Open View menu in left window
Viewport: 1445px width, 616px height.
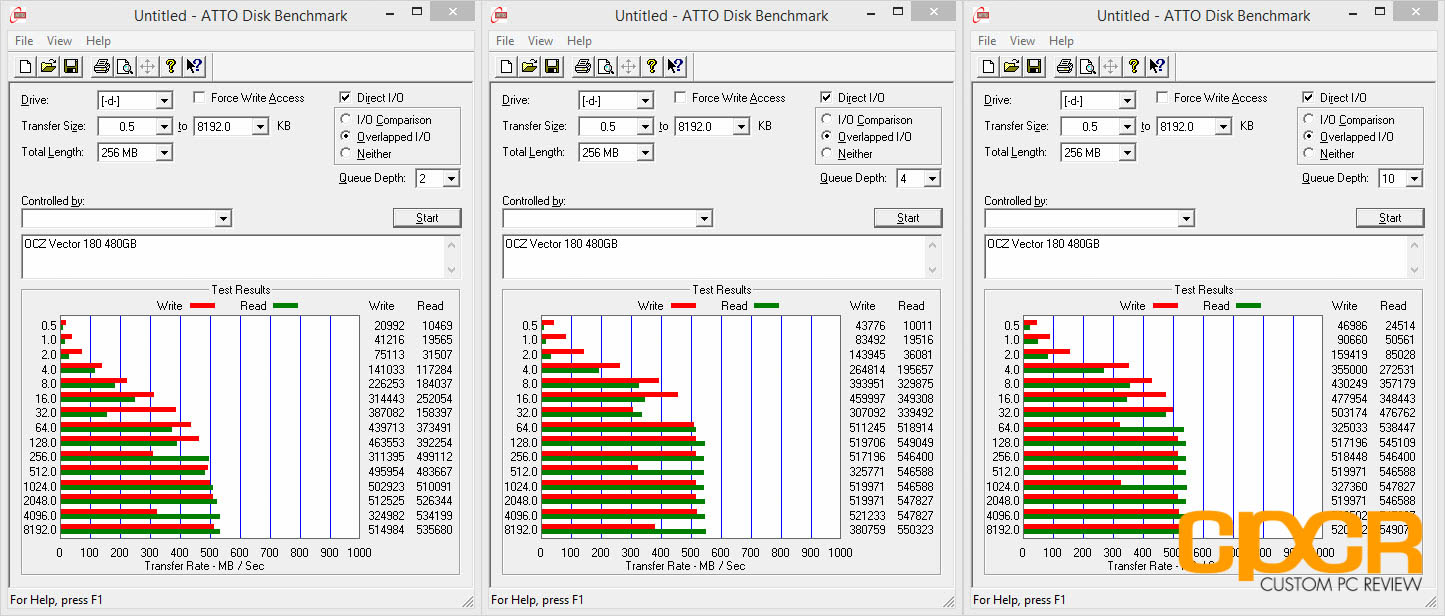(x=59, y=41)
